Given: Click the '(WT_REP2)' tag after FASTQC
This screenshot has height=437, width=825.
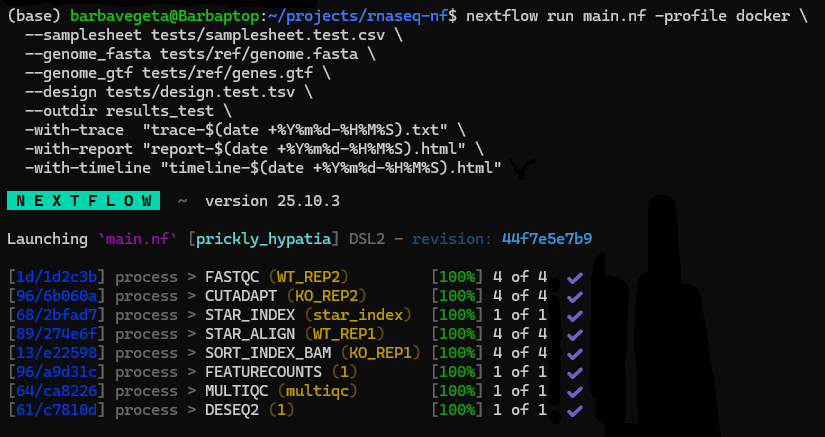Looking at the screenshot, I should point(309,277).
